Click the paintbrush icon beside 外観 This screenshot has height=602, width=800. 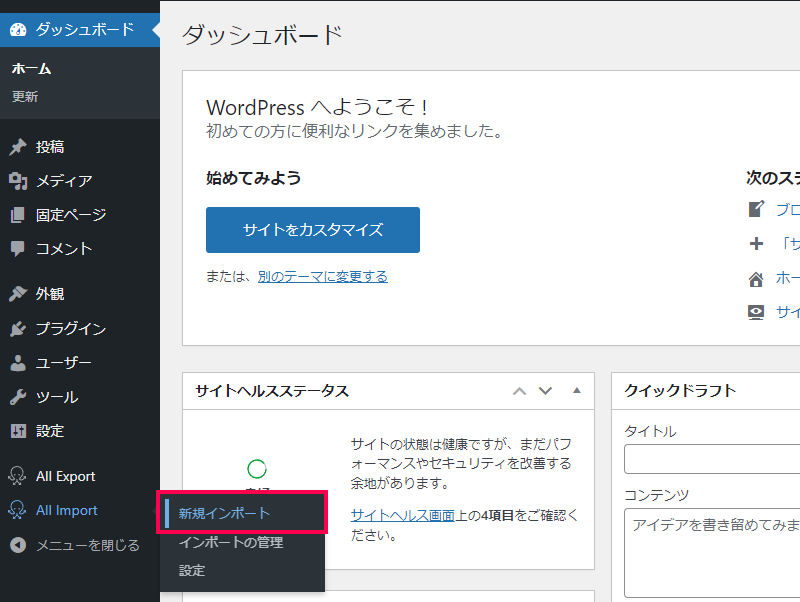(18, 294)
